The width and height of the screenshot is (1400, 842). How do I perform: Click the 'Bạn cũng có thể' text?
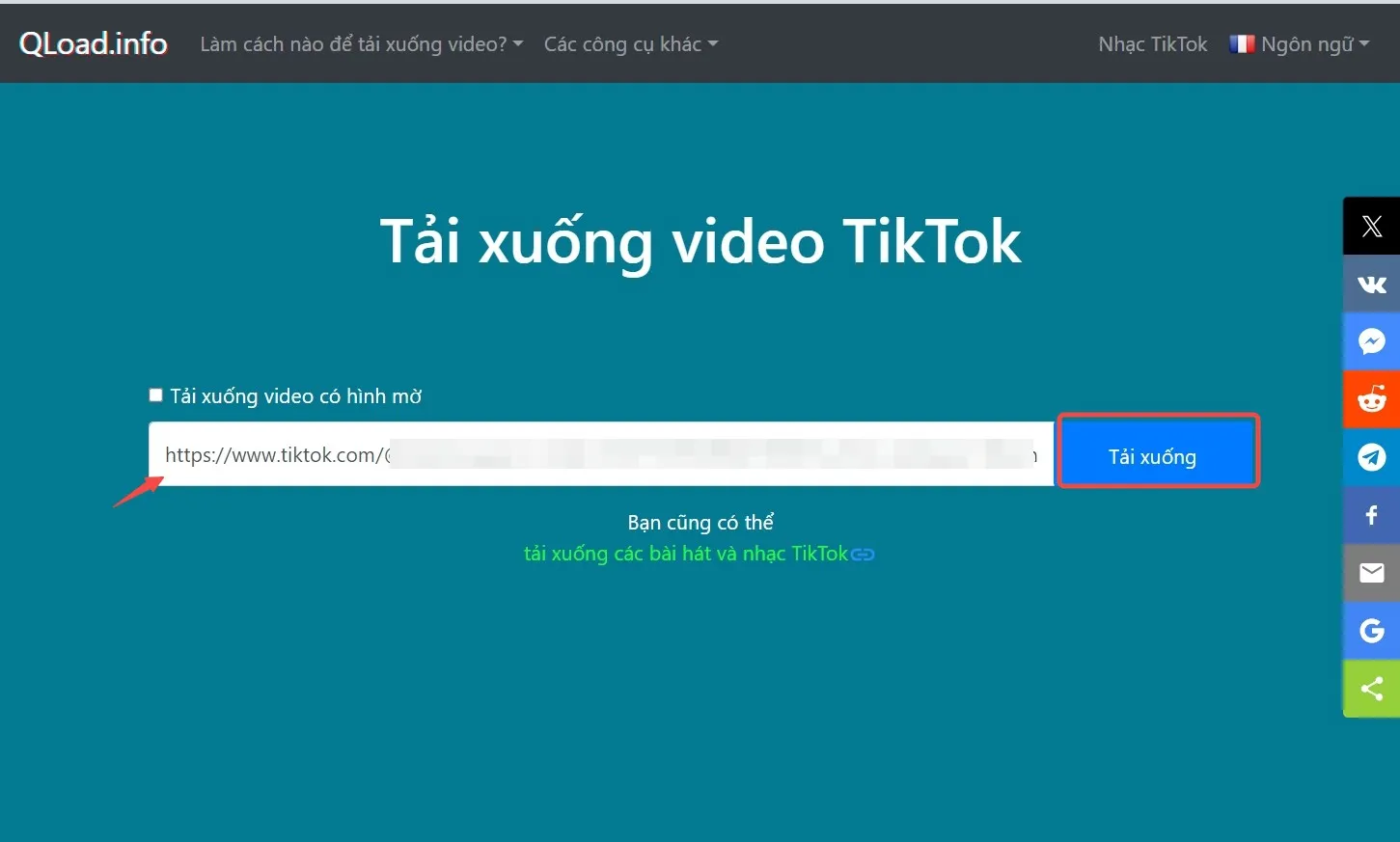point(700,523)
